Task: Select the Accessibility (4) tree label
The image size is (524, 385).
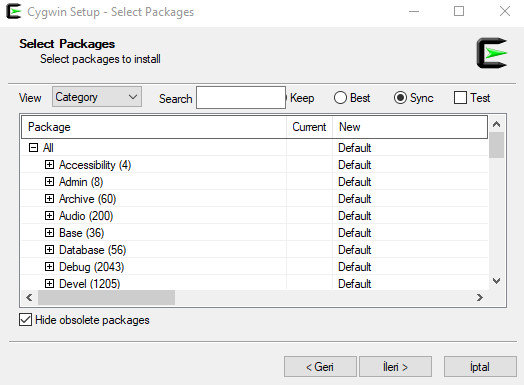Action: (x=95, y=165)
